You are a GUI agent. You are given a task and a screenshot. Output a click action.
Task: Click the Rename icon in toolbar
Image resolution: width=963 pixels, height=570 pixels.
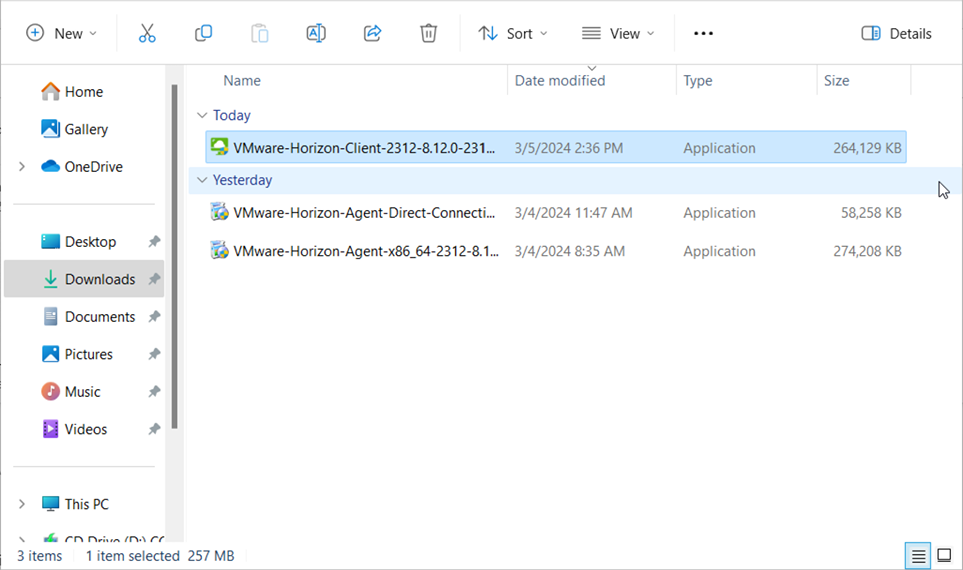(x=316, y=33)
